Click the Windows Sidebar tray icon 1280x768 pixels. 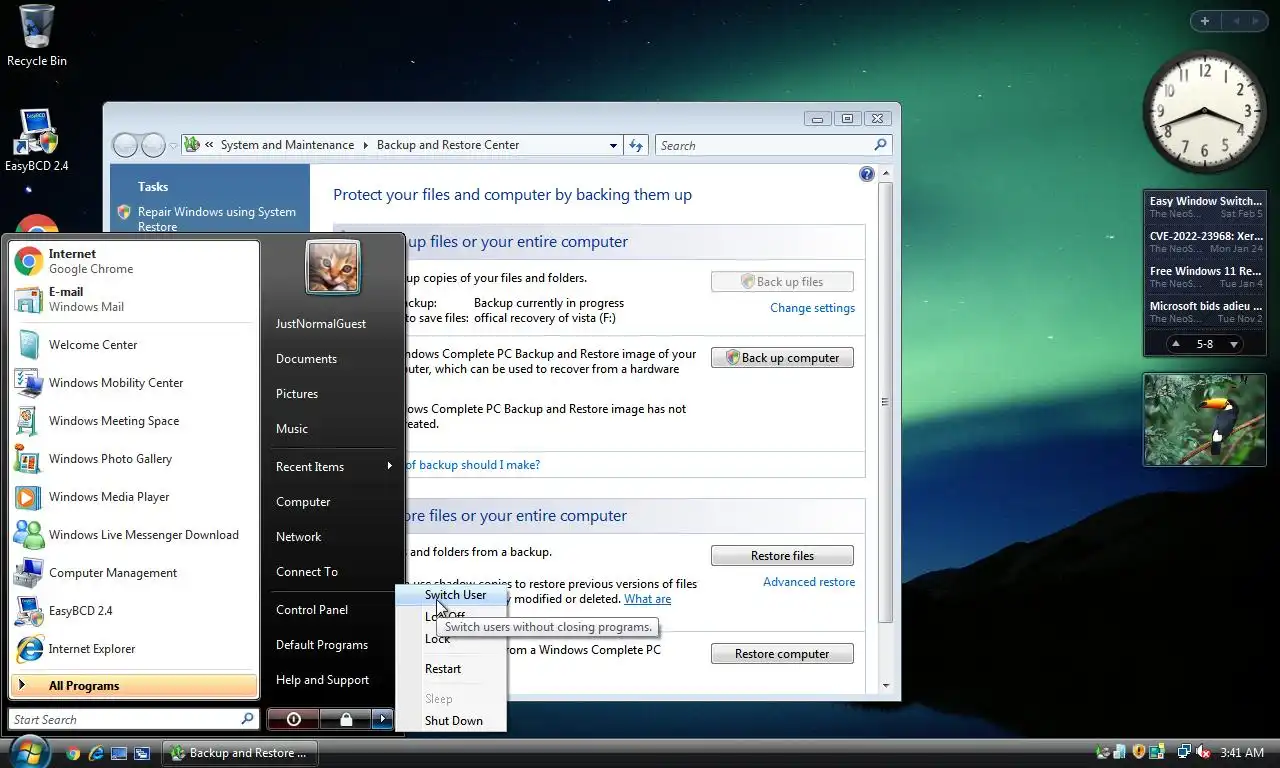pos(1157,753)
